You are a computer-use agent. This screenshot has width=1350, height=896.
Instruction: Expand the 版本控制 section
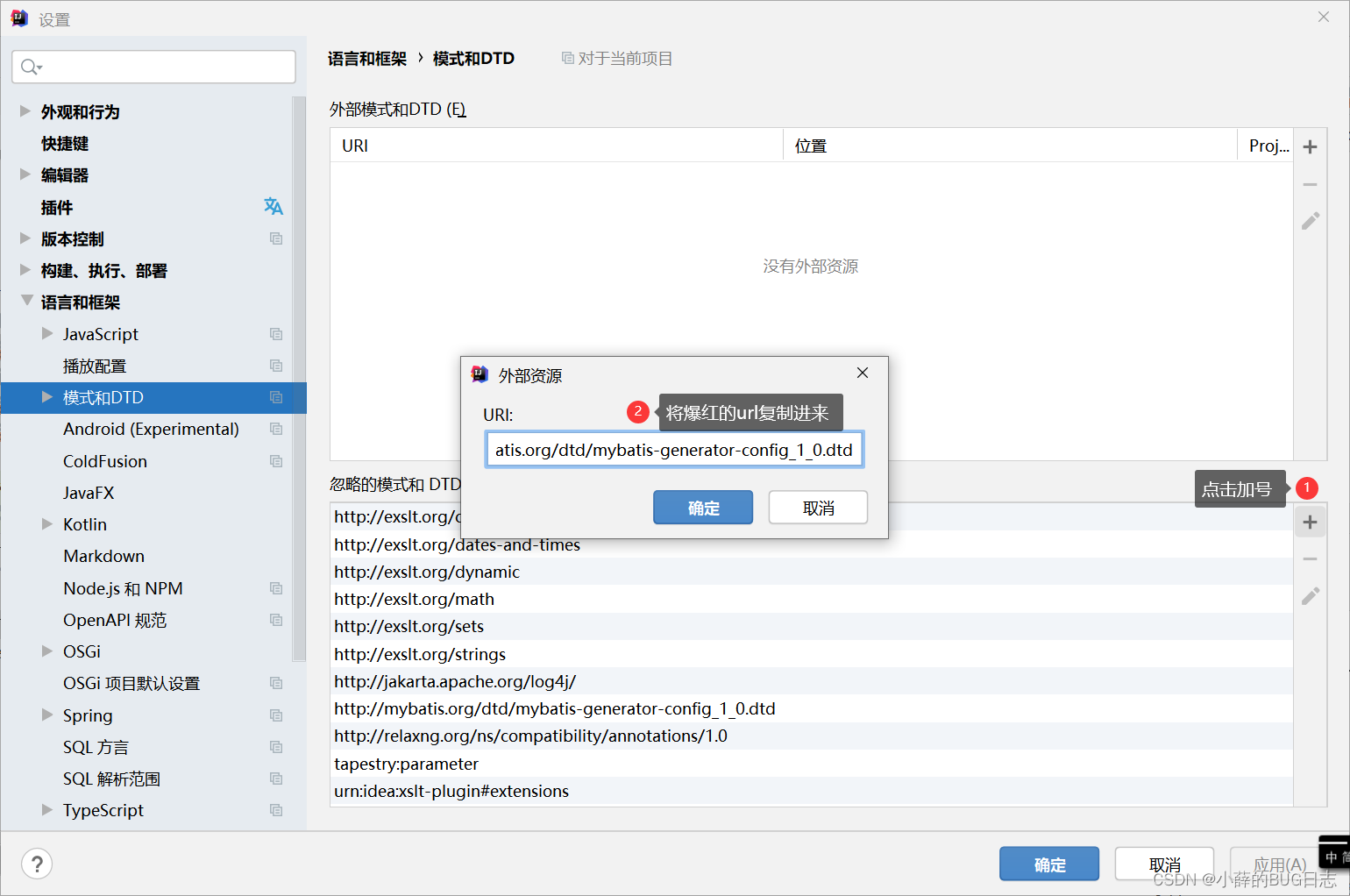(x=25, y=238)
